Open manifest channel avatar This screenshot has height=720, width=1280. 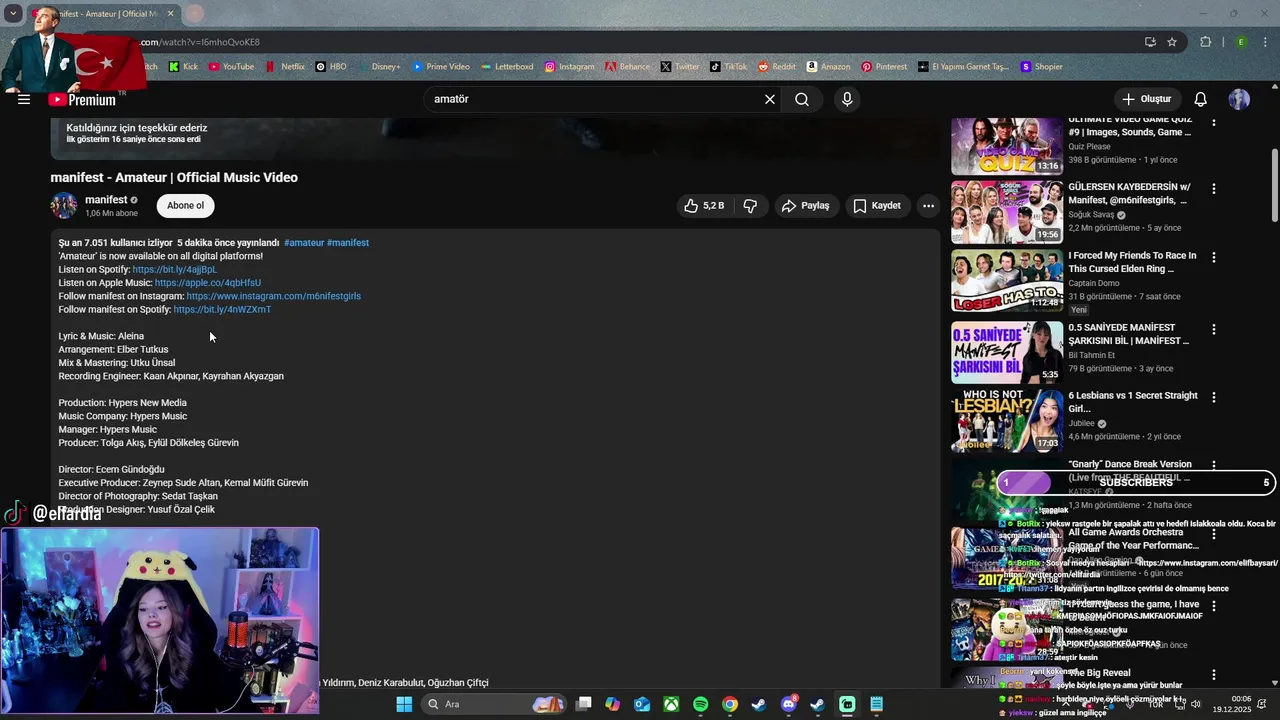click(64, 205)
